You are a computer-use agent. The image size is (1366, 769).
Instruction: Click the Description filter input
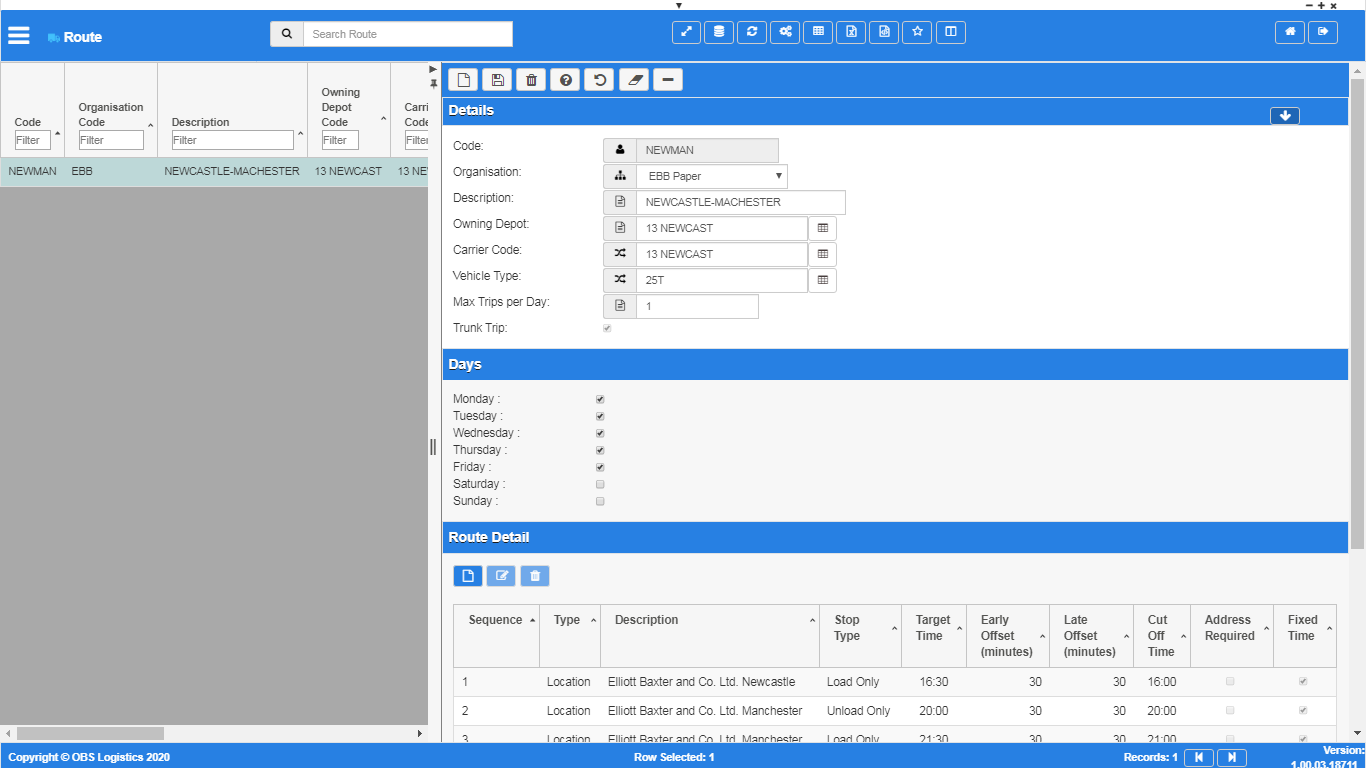(233, 140)
